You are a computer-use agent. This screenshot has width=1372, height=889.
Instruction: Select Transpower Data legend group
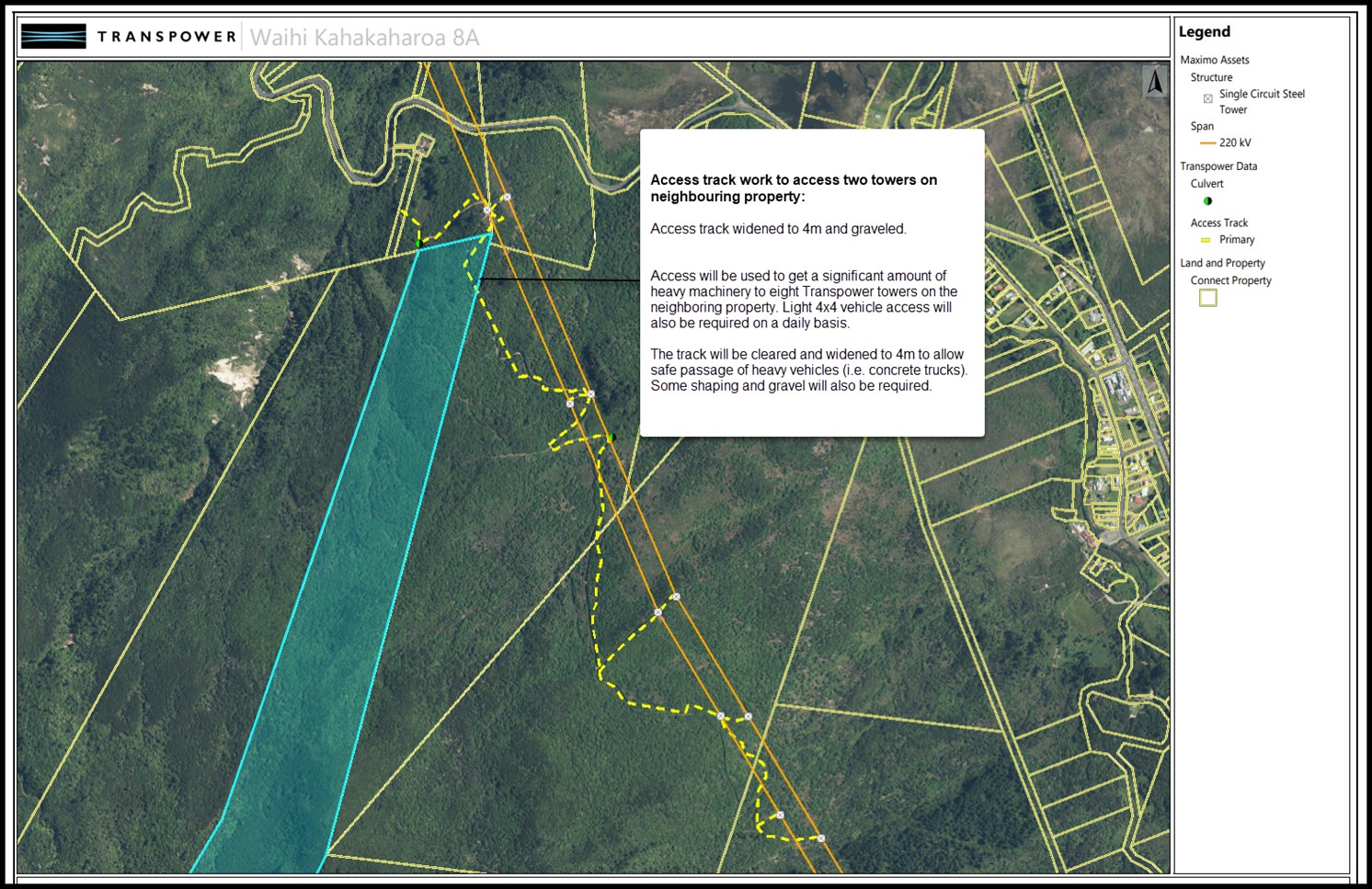pos(1218,166)
